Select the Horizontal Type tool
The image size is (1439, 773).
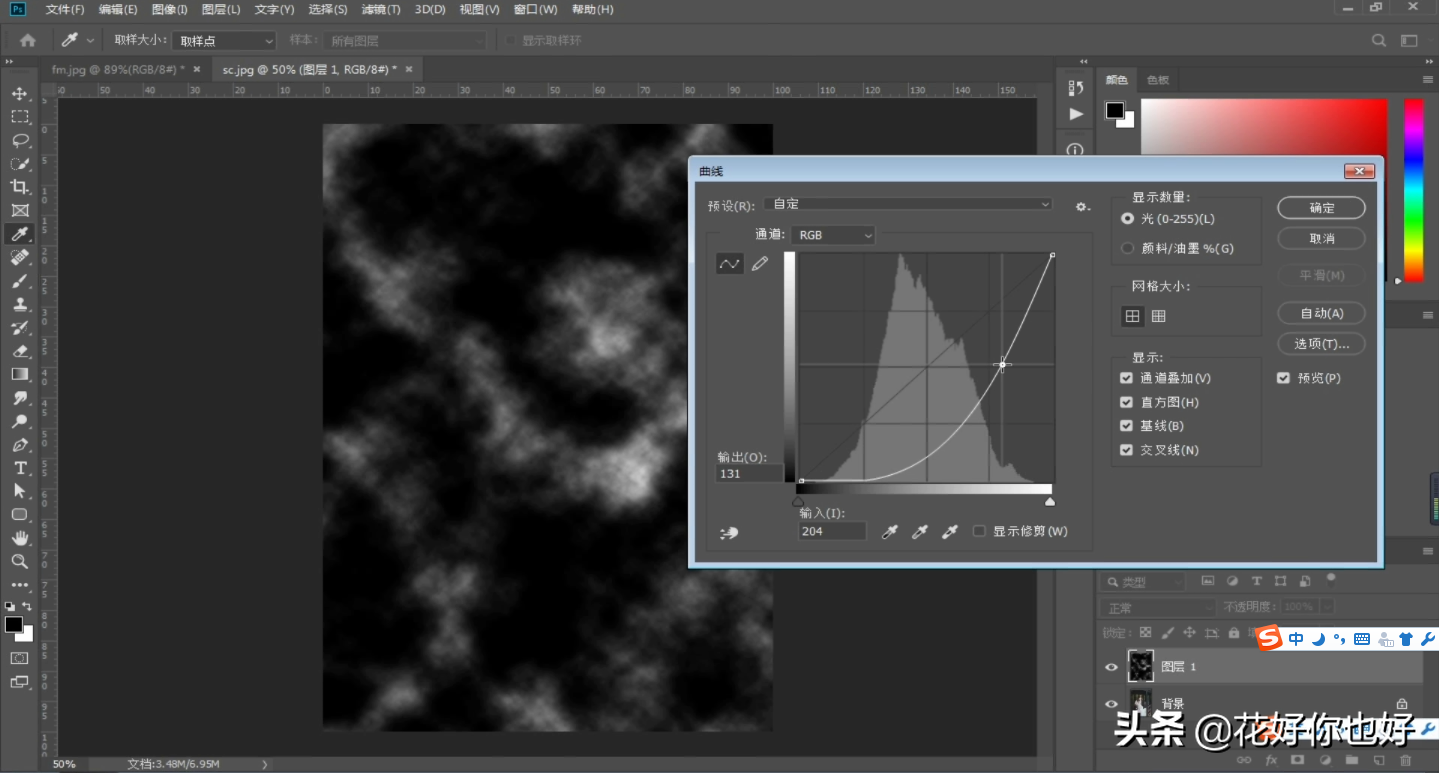19,468
